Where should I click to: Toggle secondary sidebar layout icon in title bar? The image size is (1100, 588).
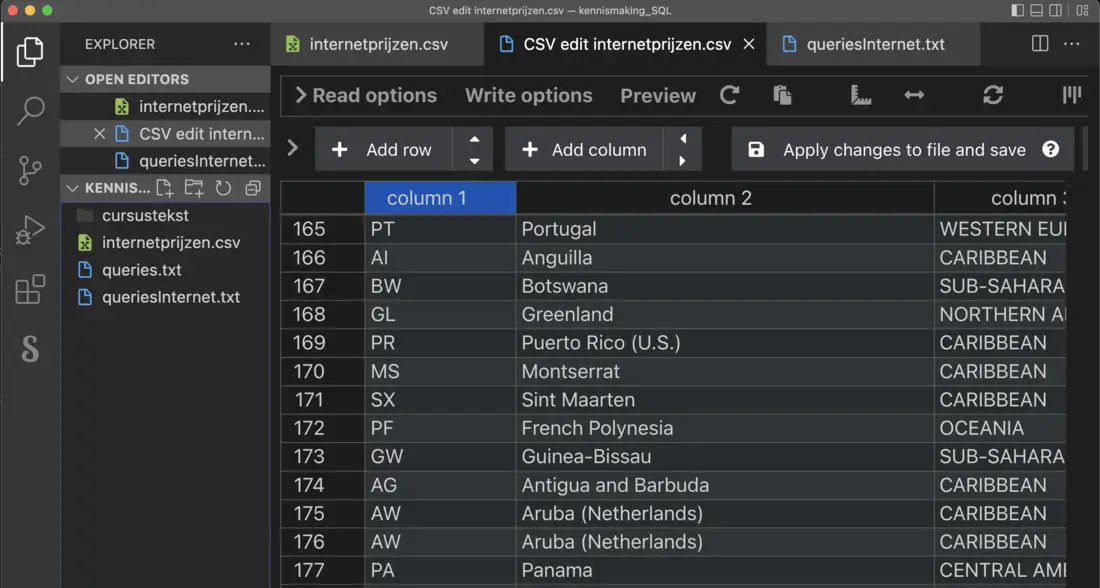pos(1056,11)
